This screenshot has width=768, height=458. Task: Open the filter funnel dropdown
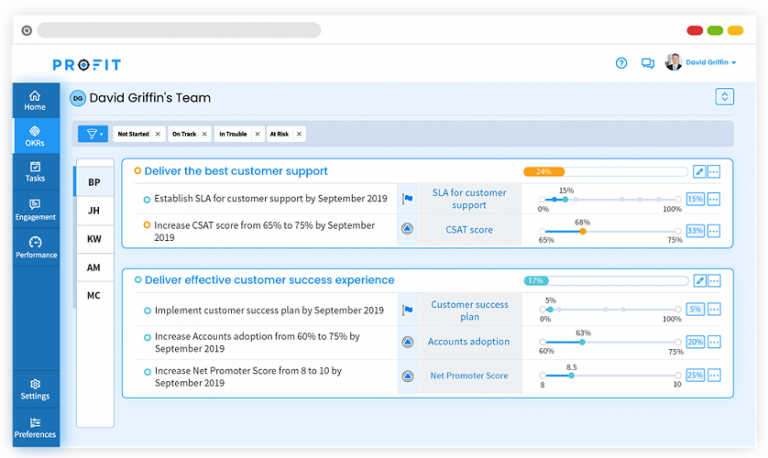[x=92, y=133]
